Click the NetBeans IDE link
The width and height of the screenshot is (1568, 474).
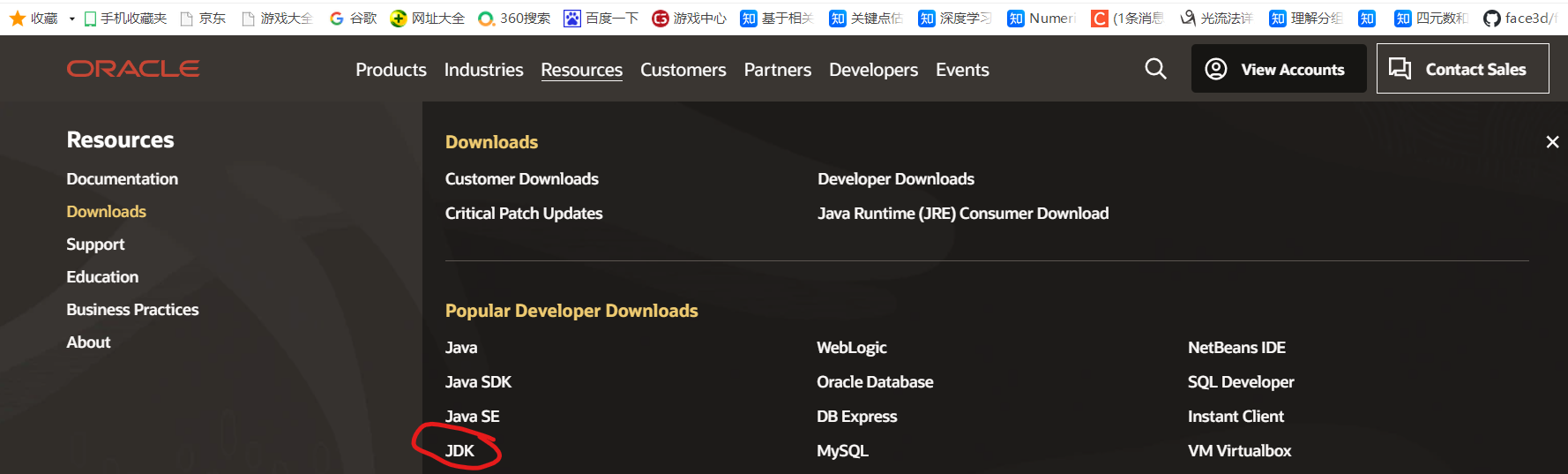pos(1236,348)
